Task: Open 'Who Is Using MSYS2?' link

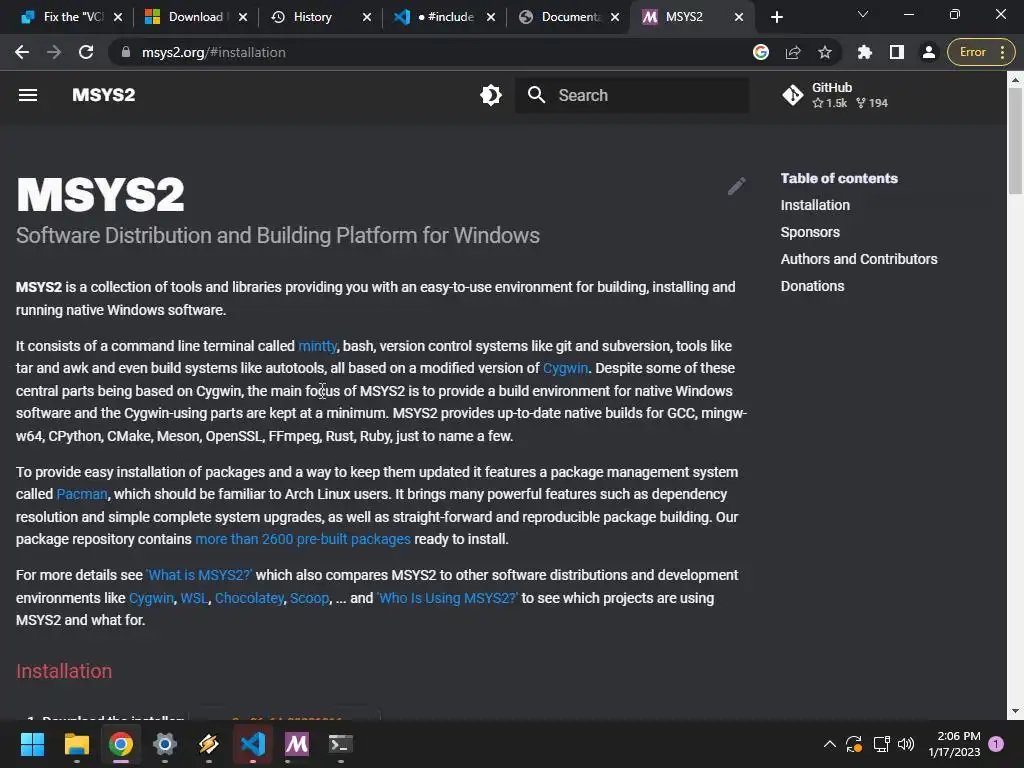Action: (x=447, y=598)
